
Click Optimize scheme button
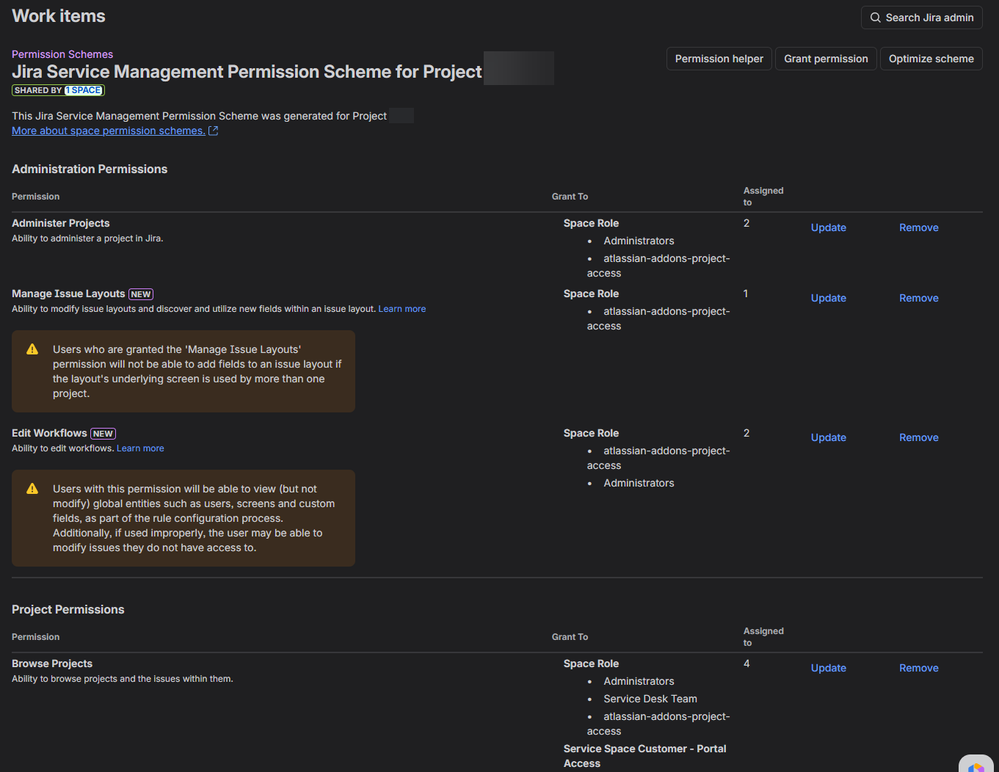[x=931, y=59]
